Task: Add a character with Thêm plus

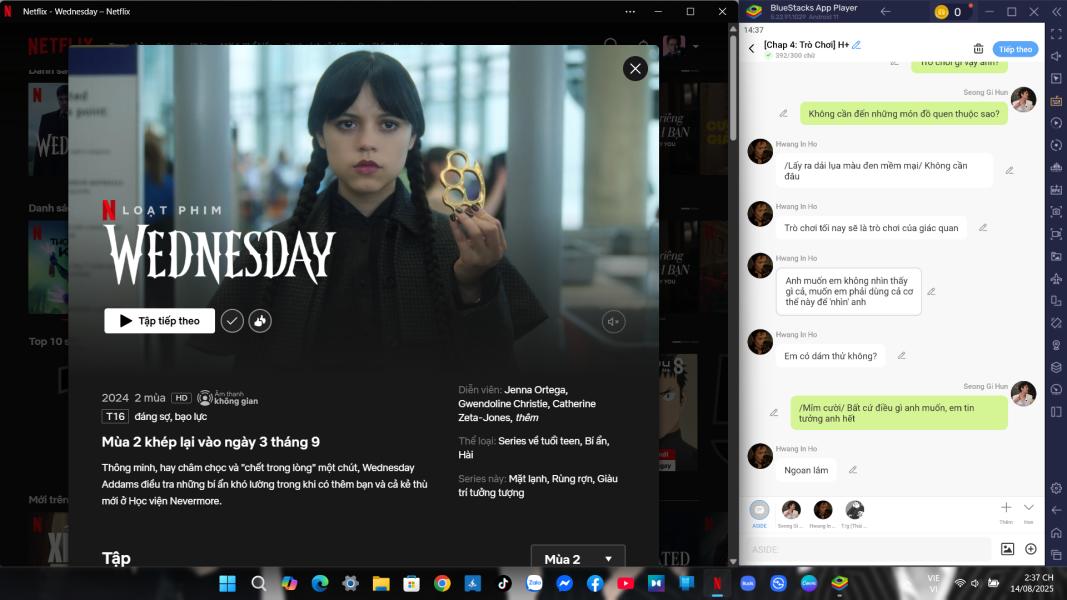Action: click(1006, 511)
